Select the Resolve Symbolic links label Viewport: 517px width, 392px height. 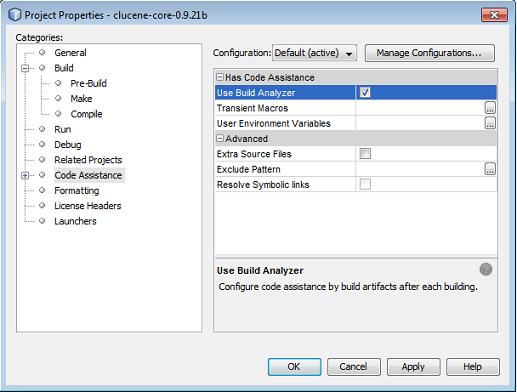tap(263, 185)
